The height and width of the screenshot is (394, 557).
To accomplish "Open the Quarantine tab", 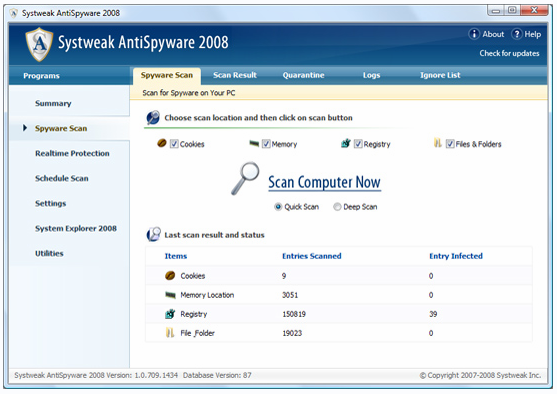I will tap(303, 75).
